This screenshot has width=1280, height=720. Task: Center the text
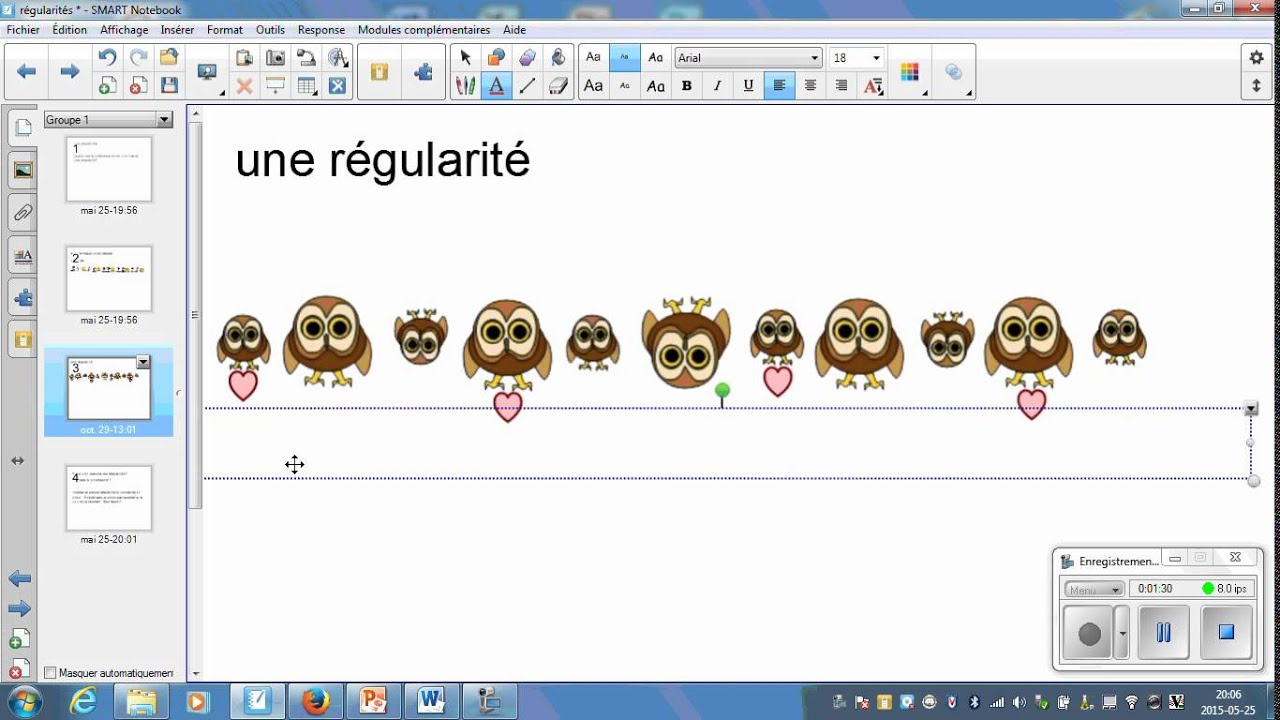click(x=810, y=86)
